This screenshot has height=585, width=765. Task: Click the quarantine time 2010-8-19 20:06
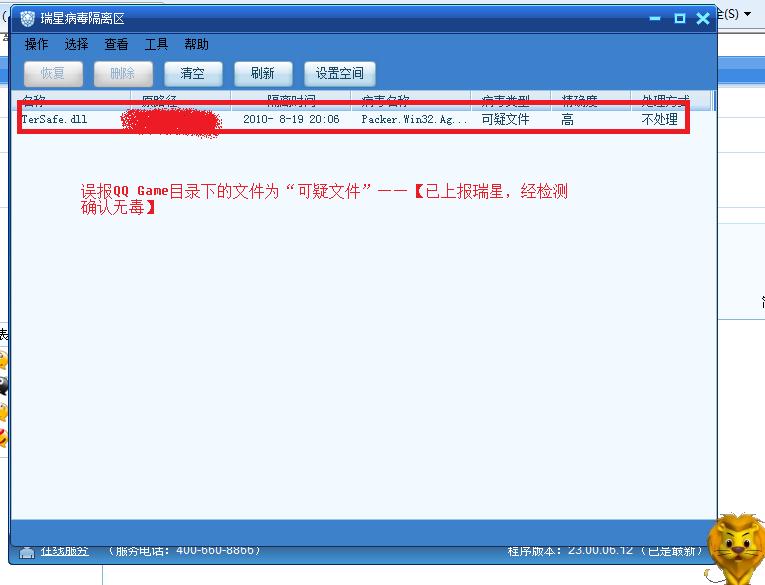tap(291, 119)
